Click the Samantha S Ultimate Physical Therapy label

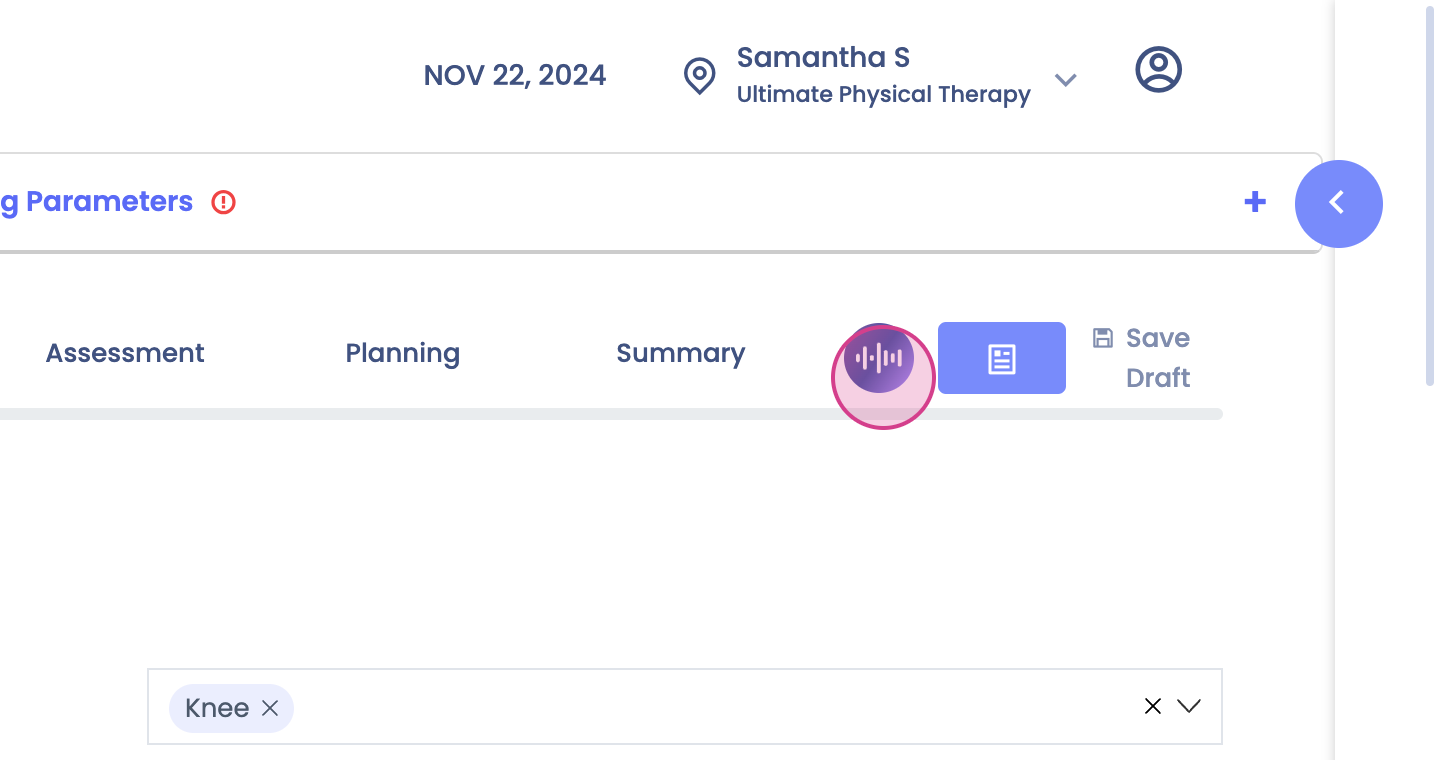click(884, 75)
